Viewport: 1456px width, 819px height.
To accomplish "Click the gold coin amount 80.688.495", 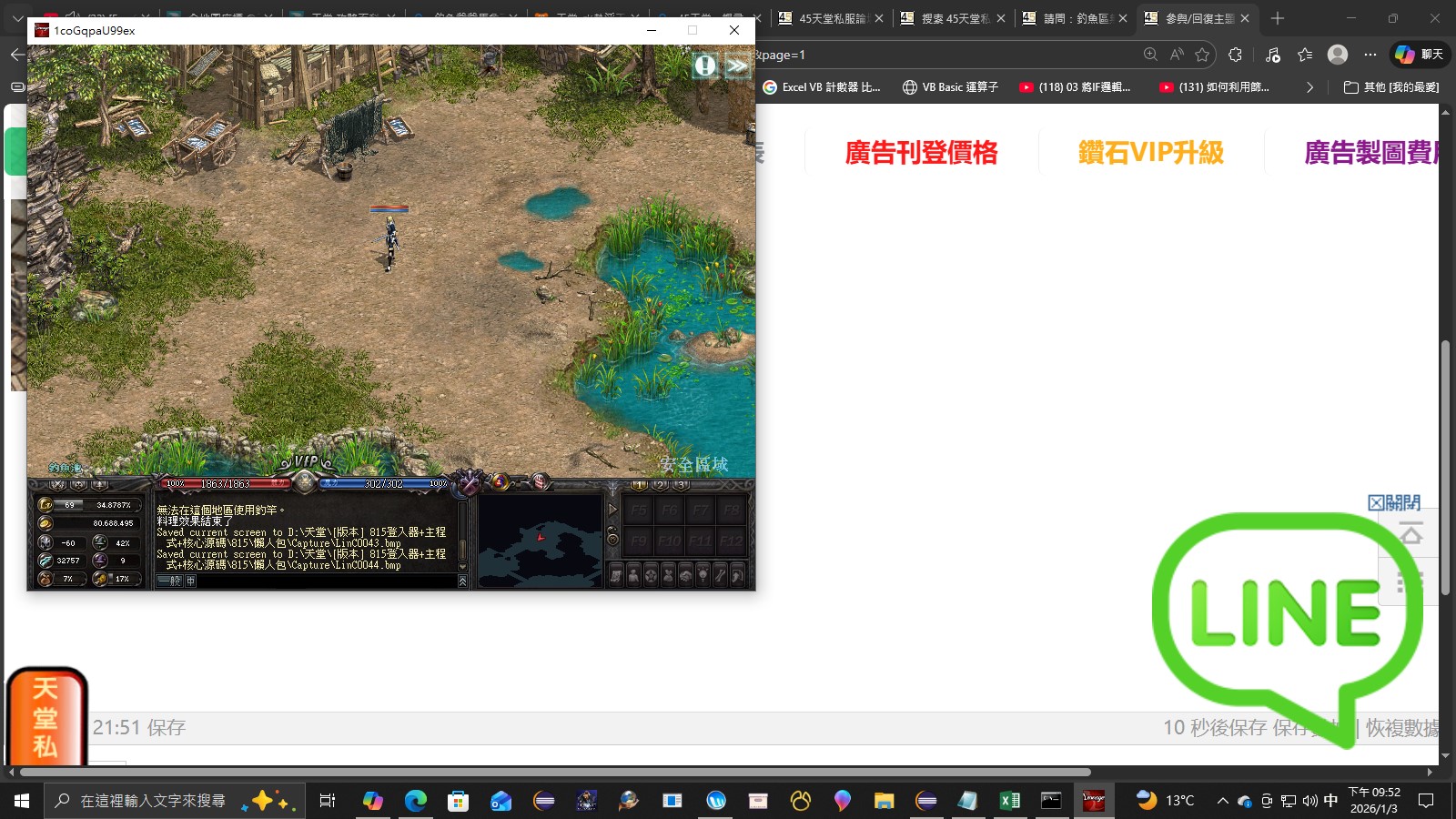I will 113,523.
